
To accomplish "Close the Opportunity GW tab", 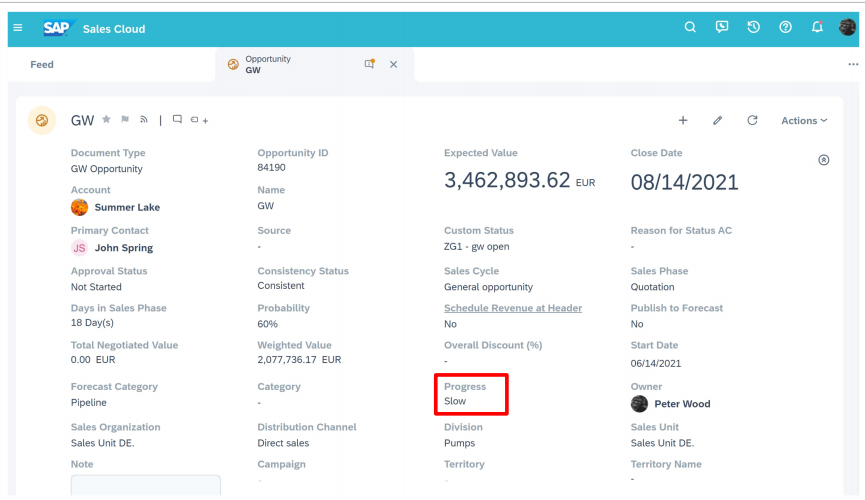I will tap(393, 65).
